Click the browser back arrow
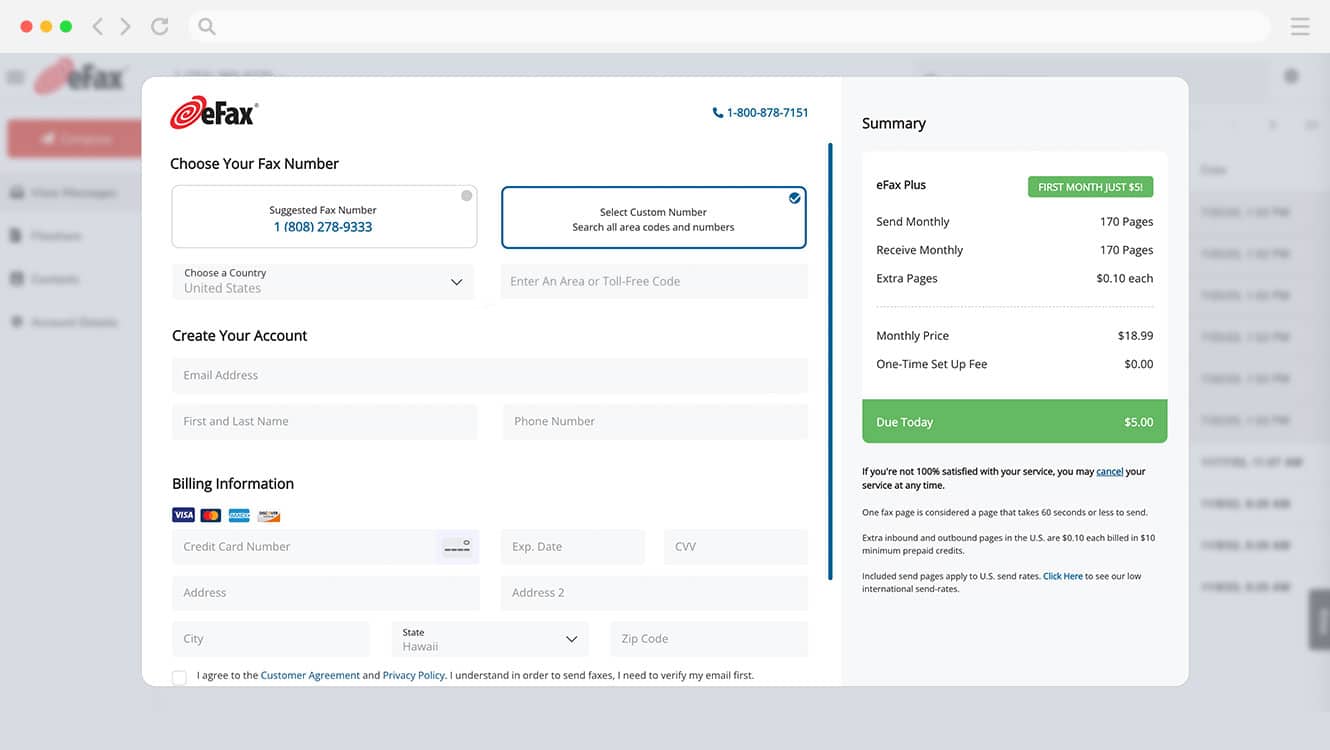The height and width of the screenshot is (750, 1330). (98, 27)
